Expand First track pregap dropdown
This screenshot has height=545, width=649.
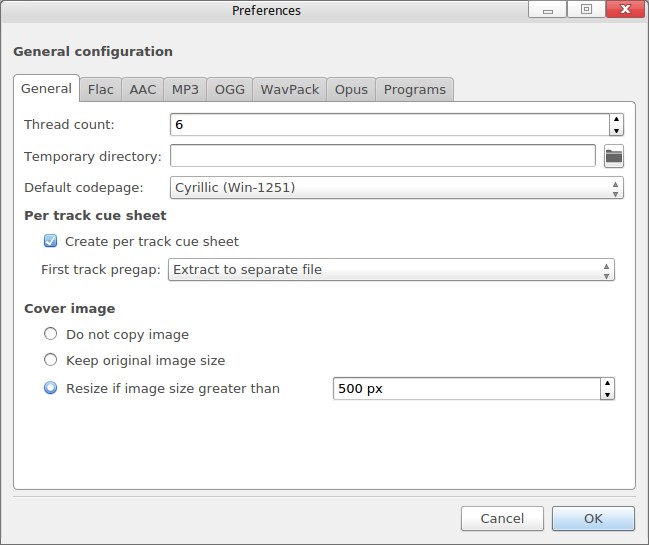coord(390,269)
